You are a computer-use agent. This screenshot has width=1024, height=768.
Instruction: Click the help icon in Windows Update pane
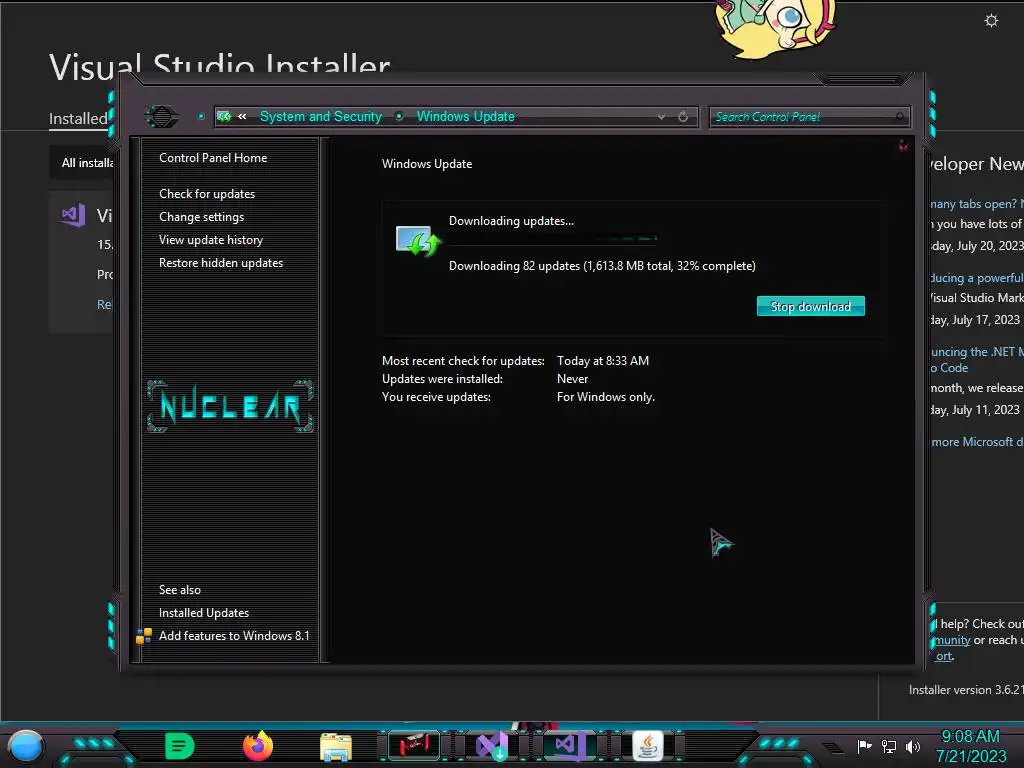click(x=903, y=146)
